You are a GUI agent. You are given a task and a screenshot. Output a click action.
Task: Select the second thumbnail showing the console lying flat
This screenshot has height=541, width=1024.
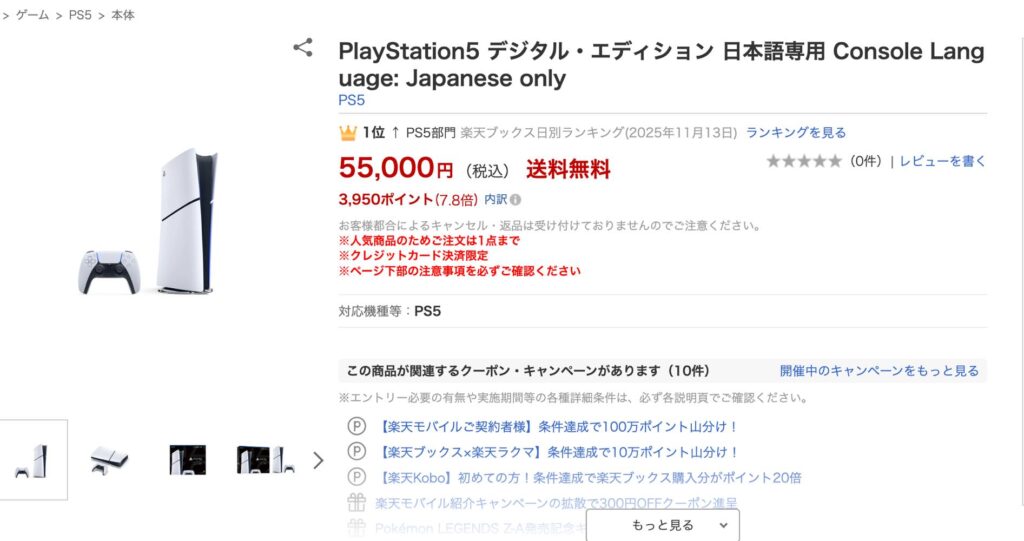click(109, 460)
